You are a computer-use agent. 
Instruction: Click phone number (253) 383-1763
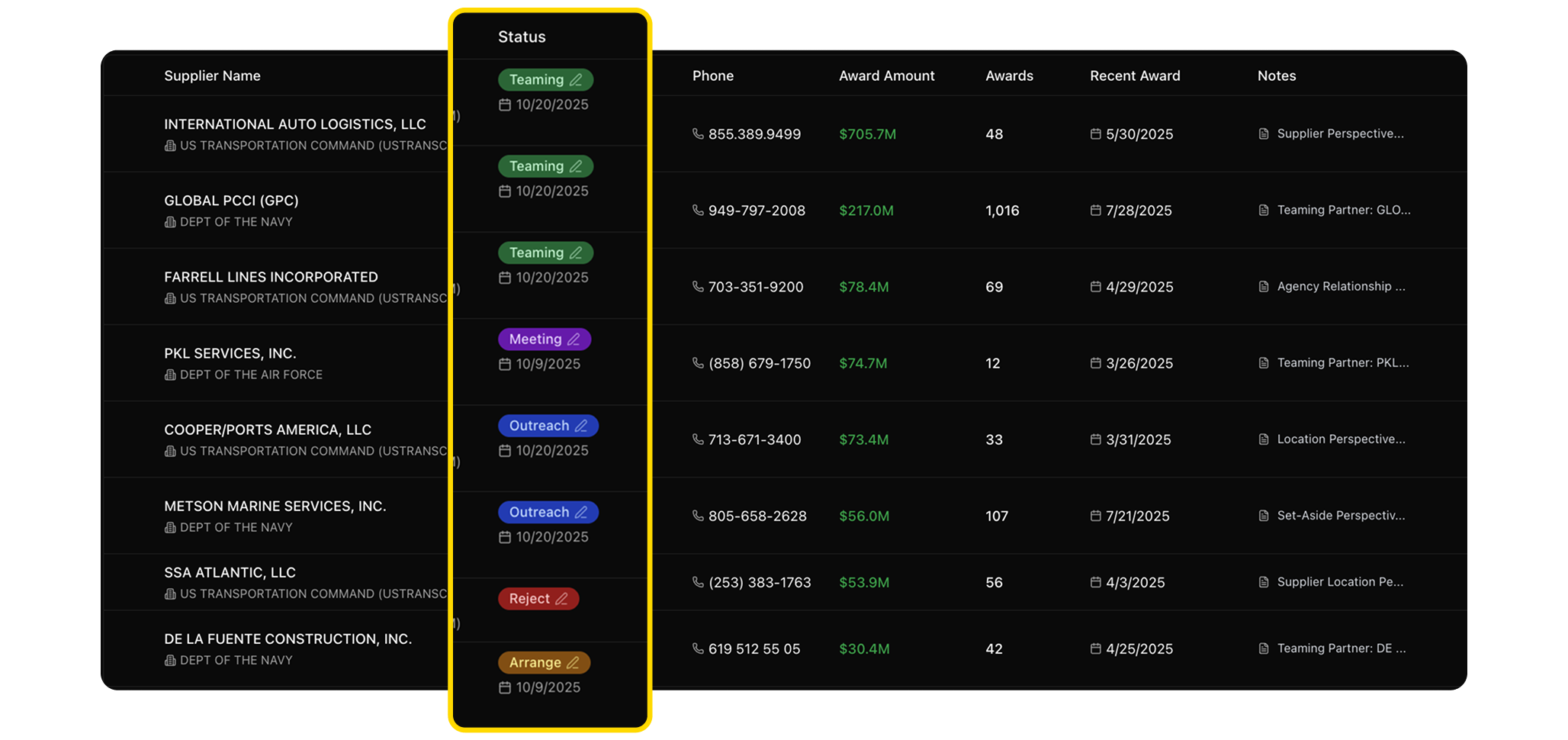pyautogui.click(x=760, y=582)
